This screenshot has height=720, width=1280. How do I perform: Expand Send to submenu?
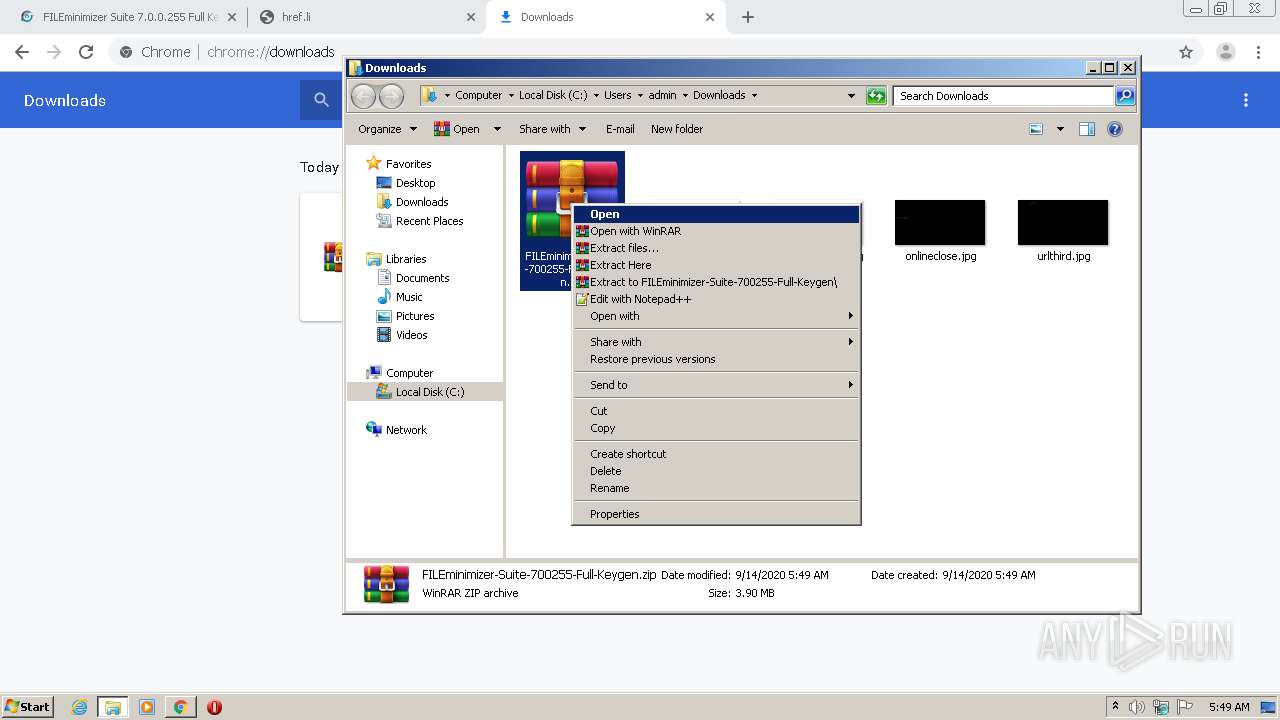pos(716,385)
